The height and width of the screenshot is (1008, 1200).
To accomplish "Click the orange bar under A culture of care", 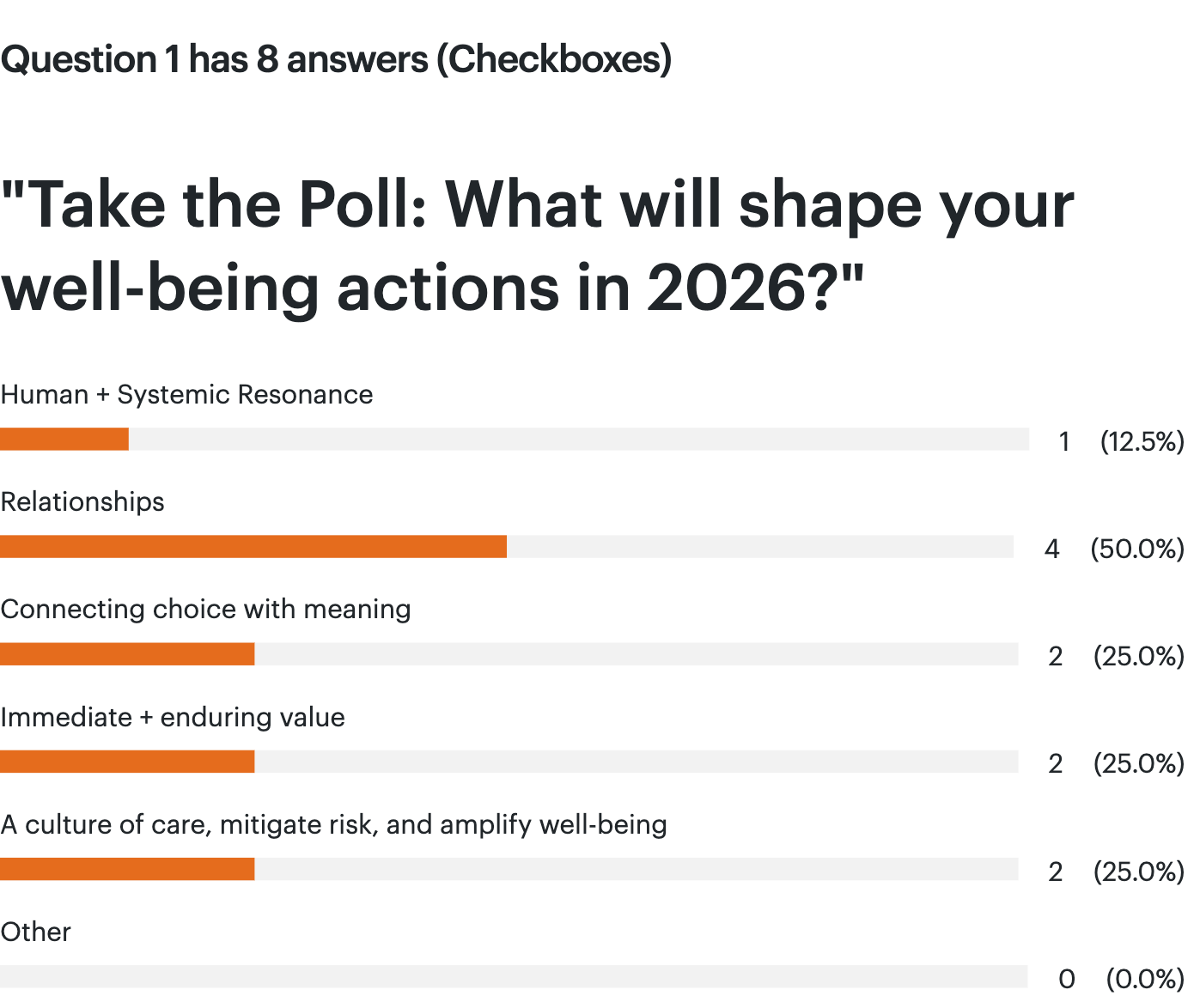I will 127,869.
